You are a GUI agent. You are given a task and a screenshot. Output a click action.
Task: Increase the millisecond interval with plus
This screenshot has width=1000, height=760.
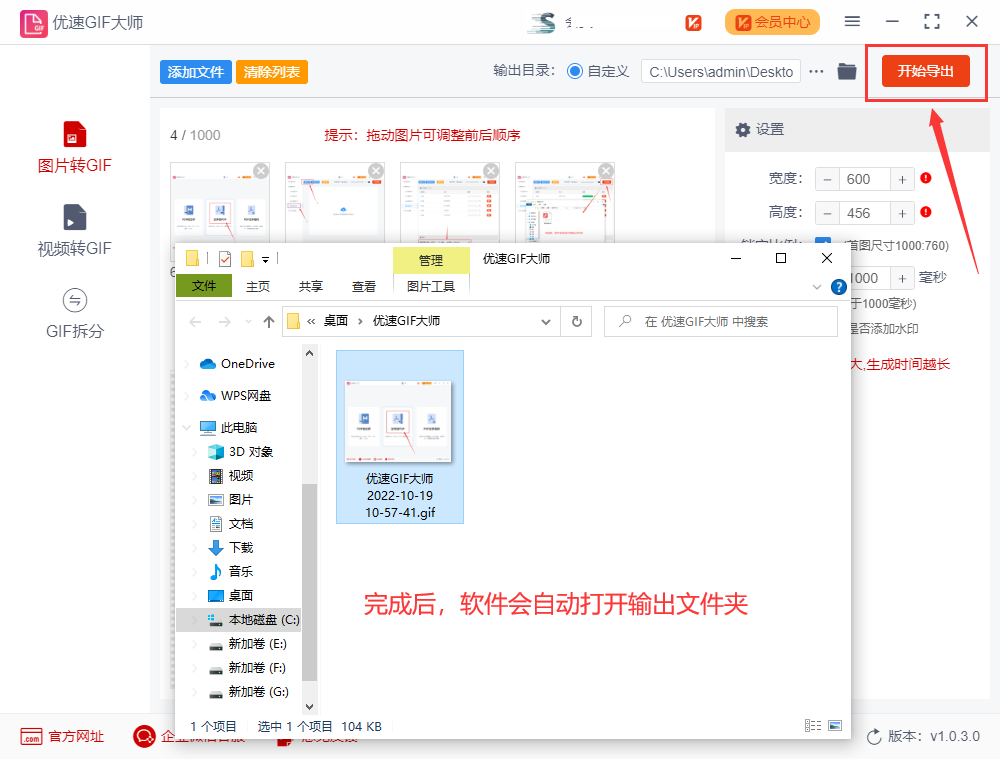[x=902, y=279]
